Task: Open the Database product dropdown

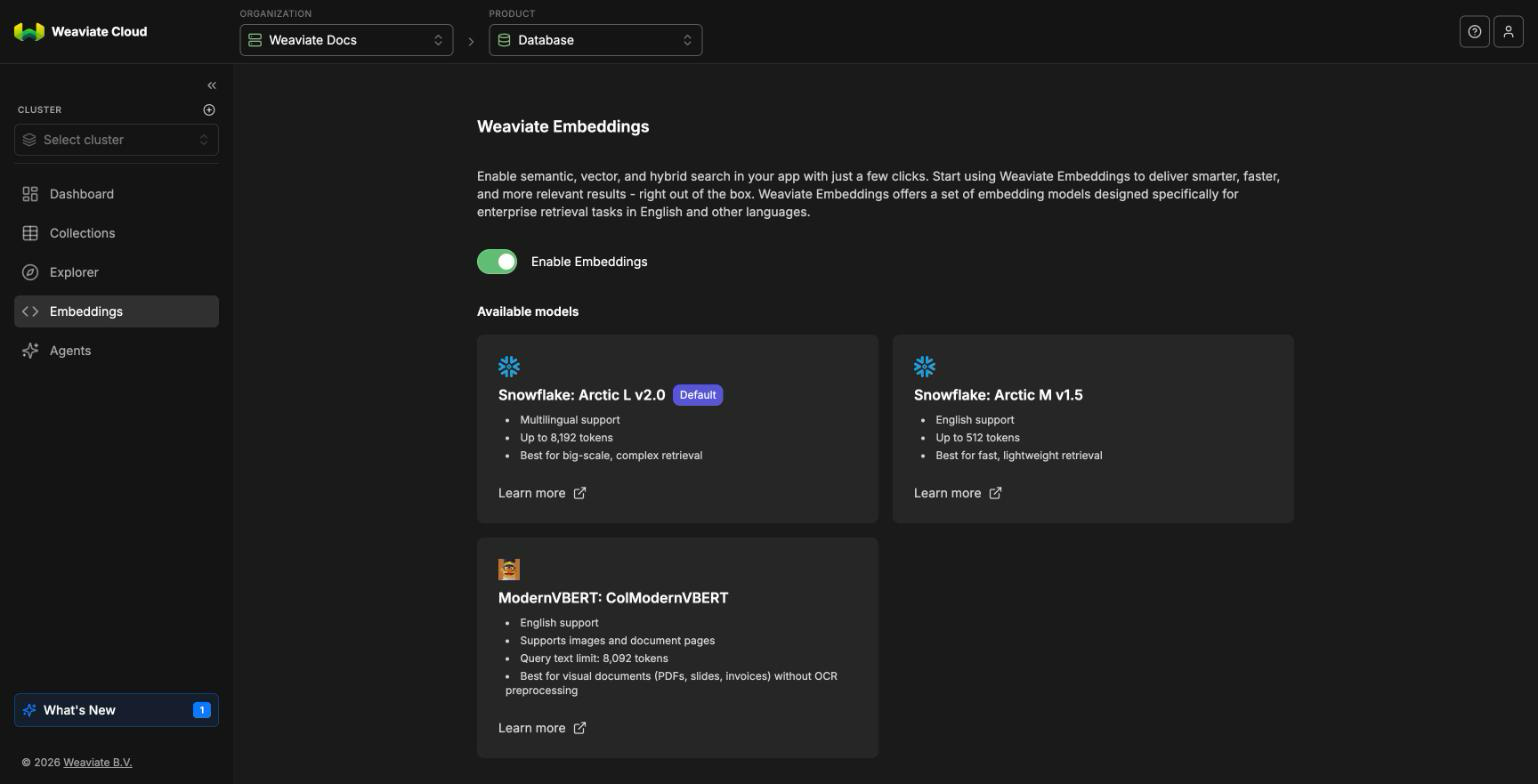Action: [595, 40]
